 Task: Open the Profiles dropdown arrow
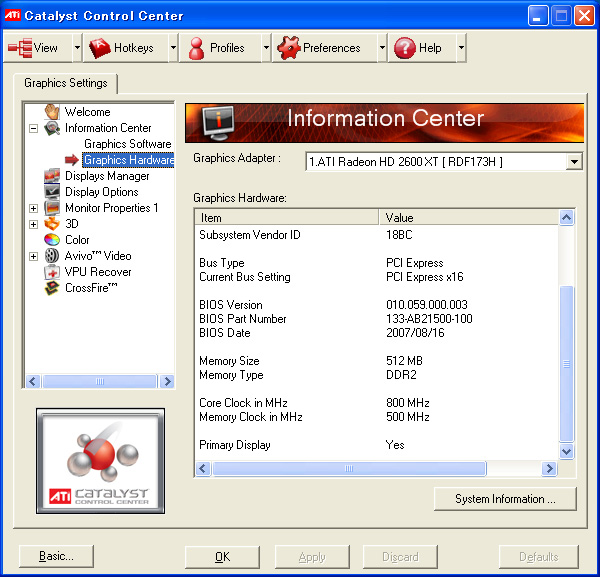click(265, 48)
